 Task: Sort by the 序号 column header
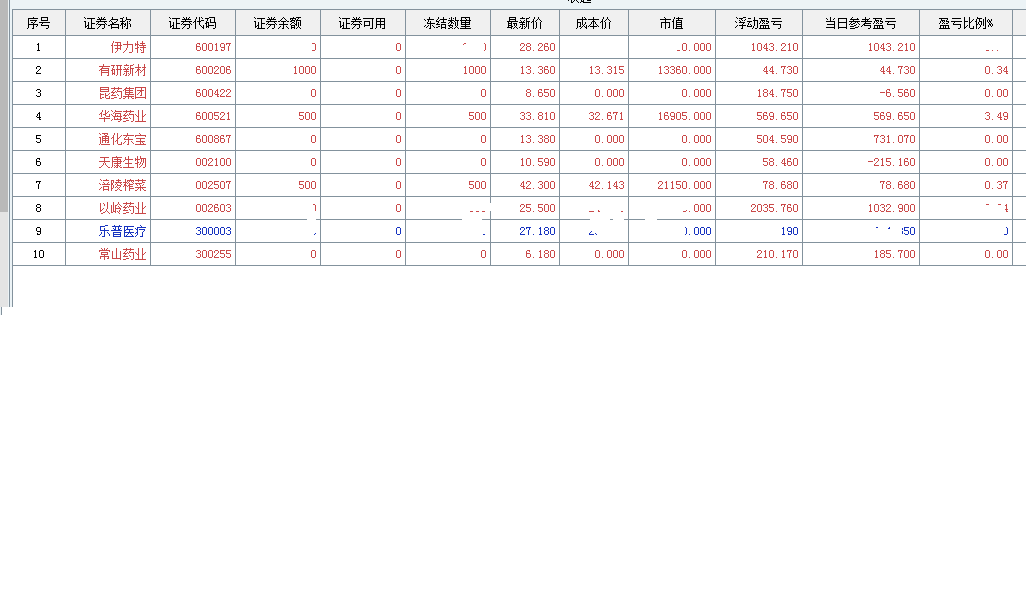click(x=39, y=24)
